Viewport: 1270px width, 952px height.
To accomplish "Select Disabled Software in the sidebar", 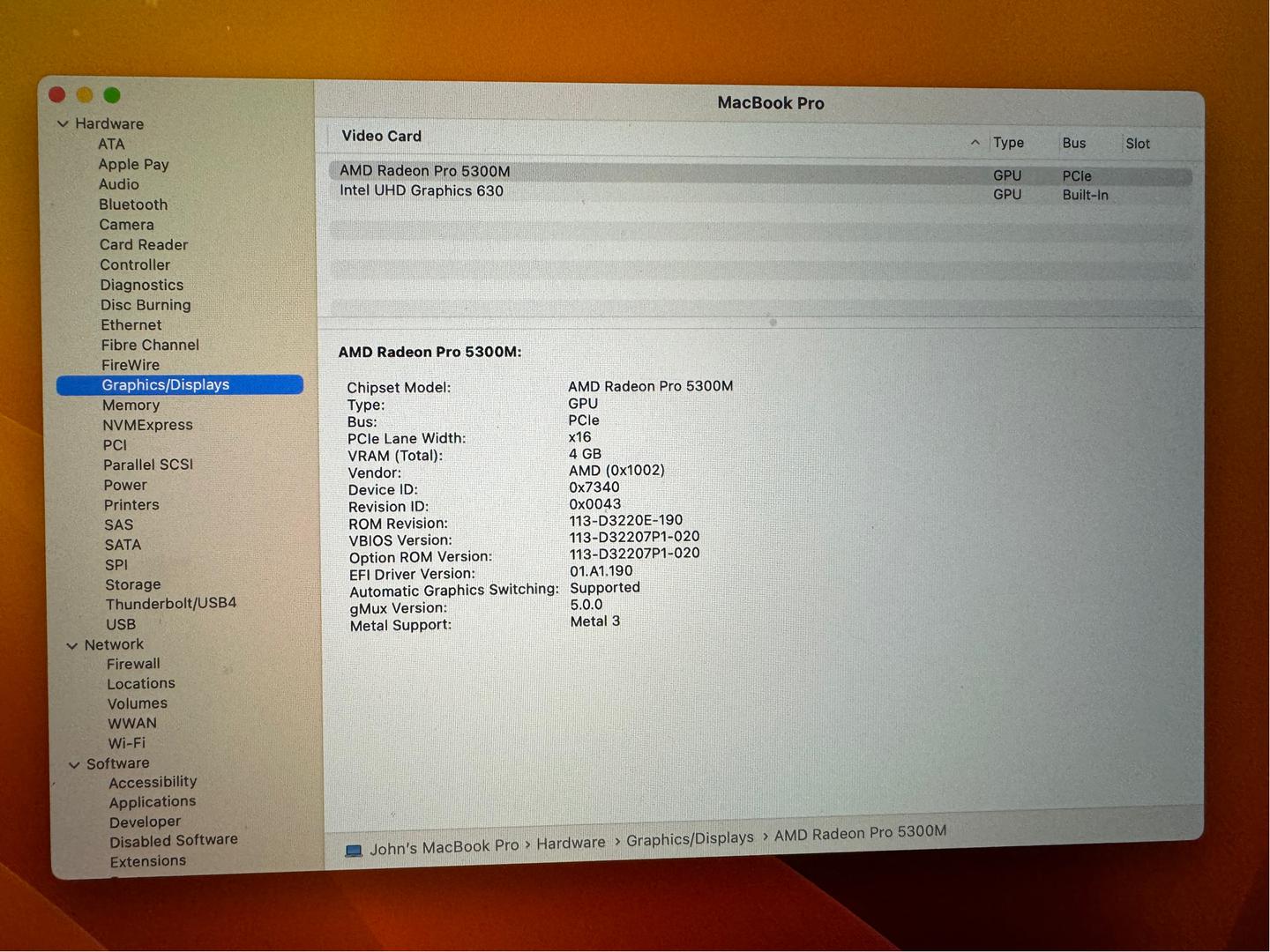I will (174, 841).
